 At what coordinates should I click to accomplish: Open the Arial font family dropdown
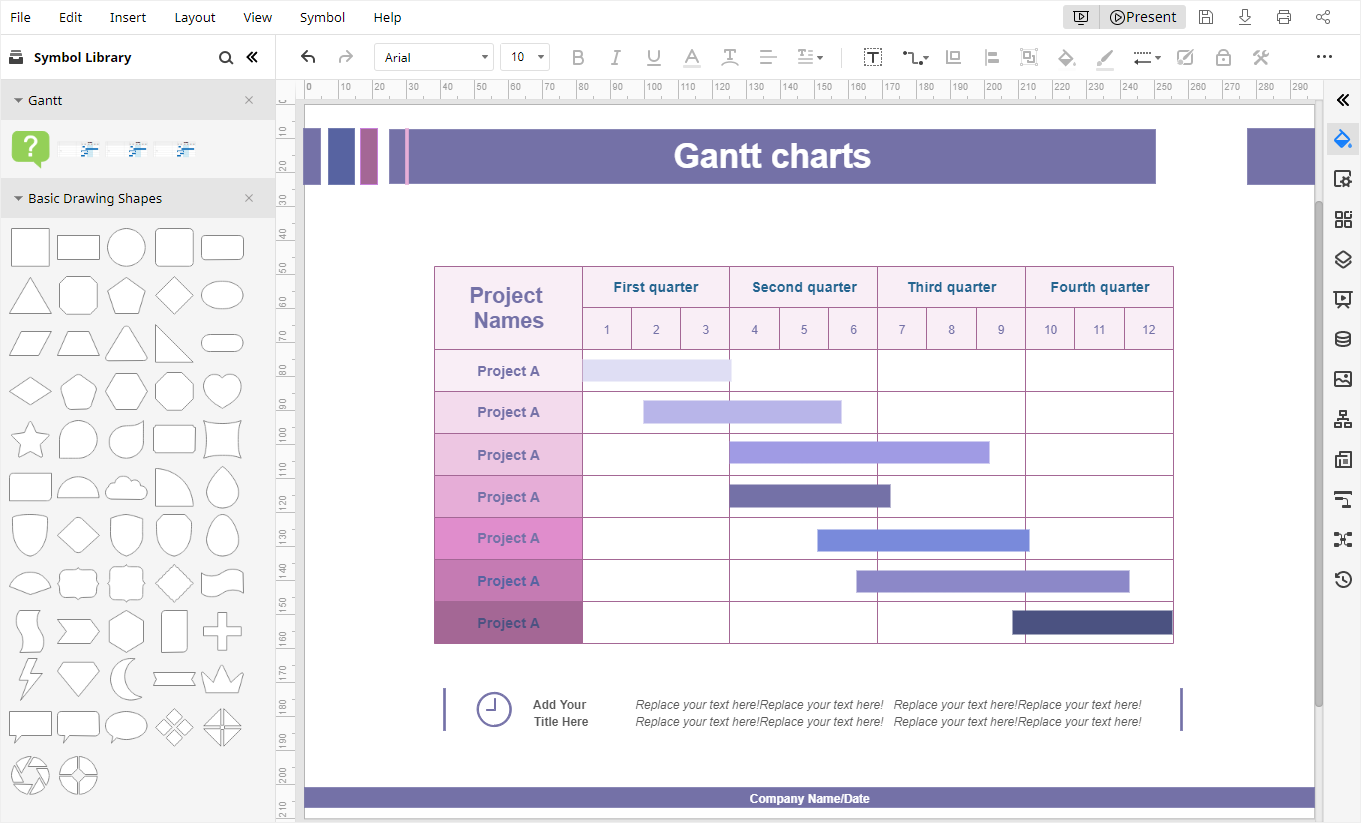[x=433, y=56]
